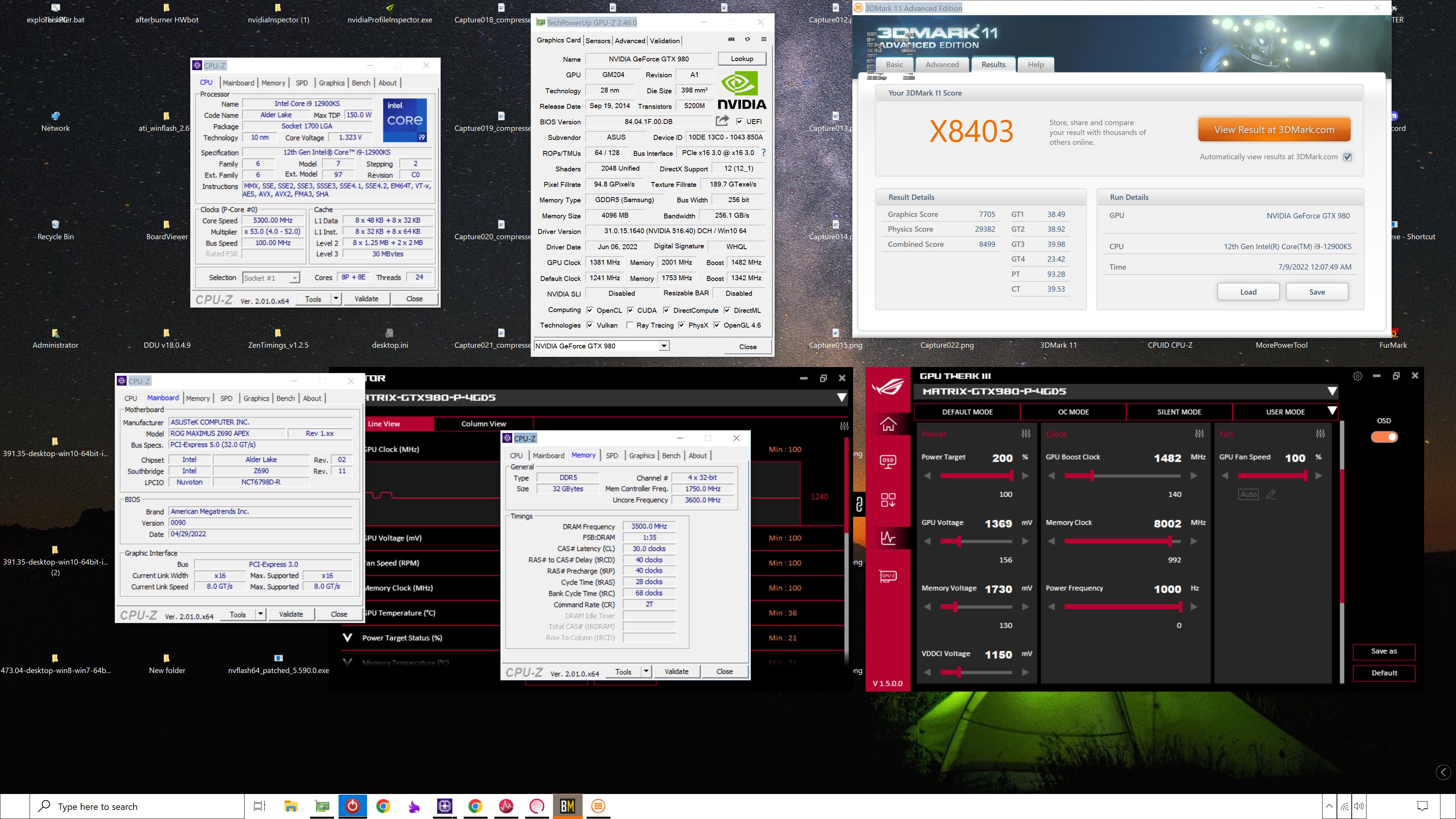Screen dimensions: 1456x819
Task: Open the monitor graph icon in GPU Tweak sidebar
Action: pos(888,538)
